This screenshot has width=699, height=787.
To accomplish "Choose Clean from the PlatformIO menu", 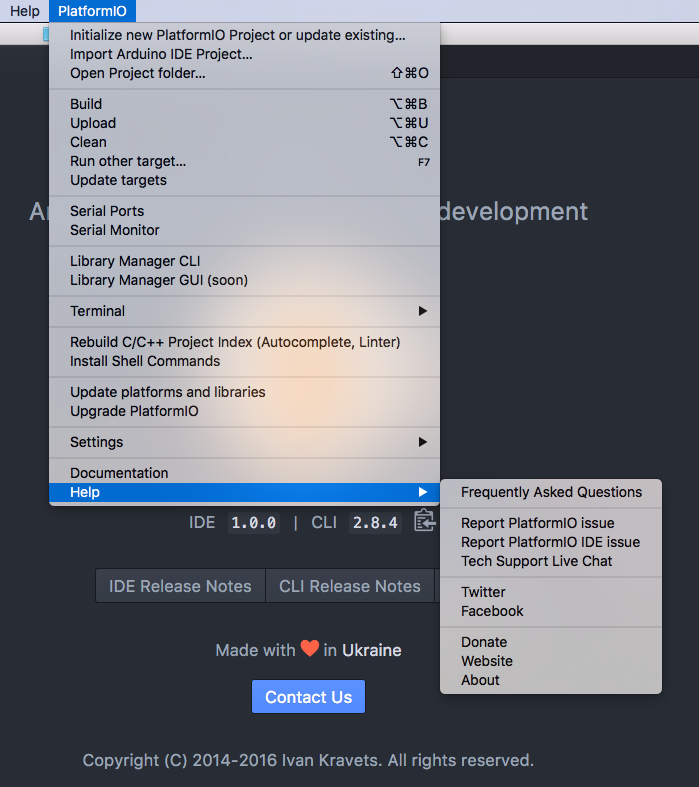I will click(x=244, y=142).
